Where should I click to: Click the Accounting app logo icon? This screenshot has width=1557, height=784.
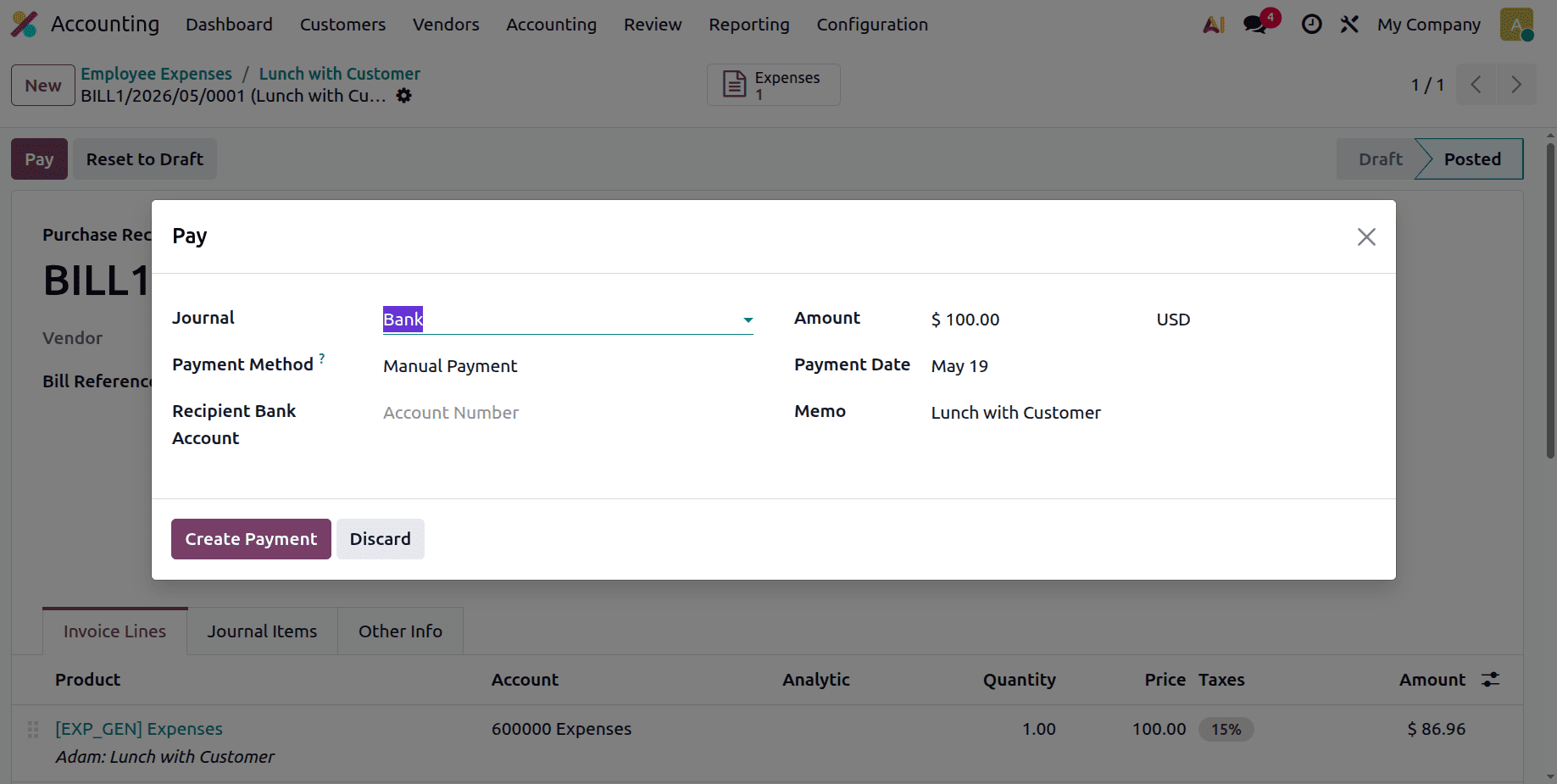24,24
